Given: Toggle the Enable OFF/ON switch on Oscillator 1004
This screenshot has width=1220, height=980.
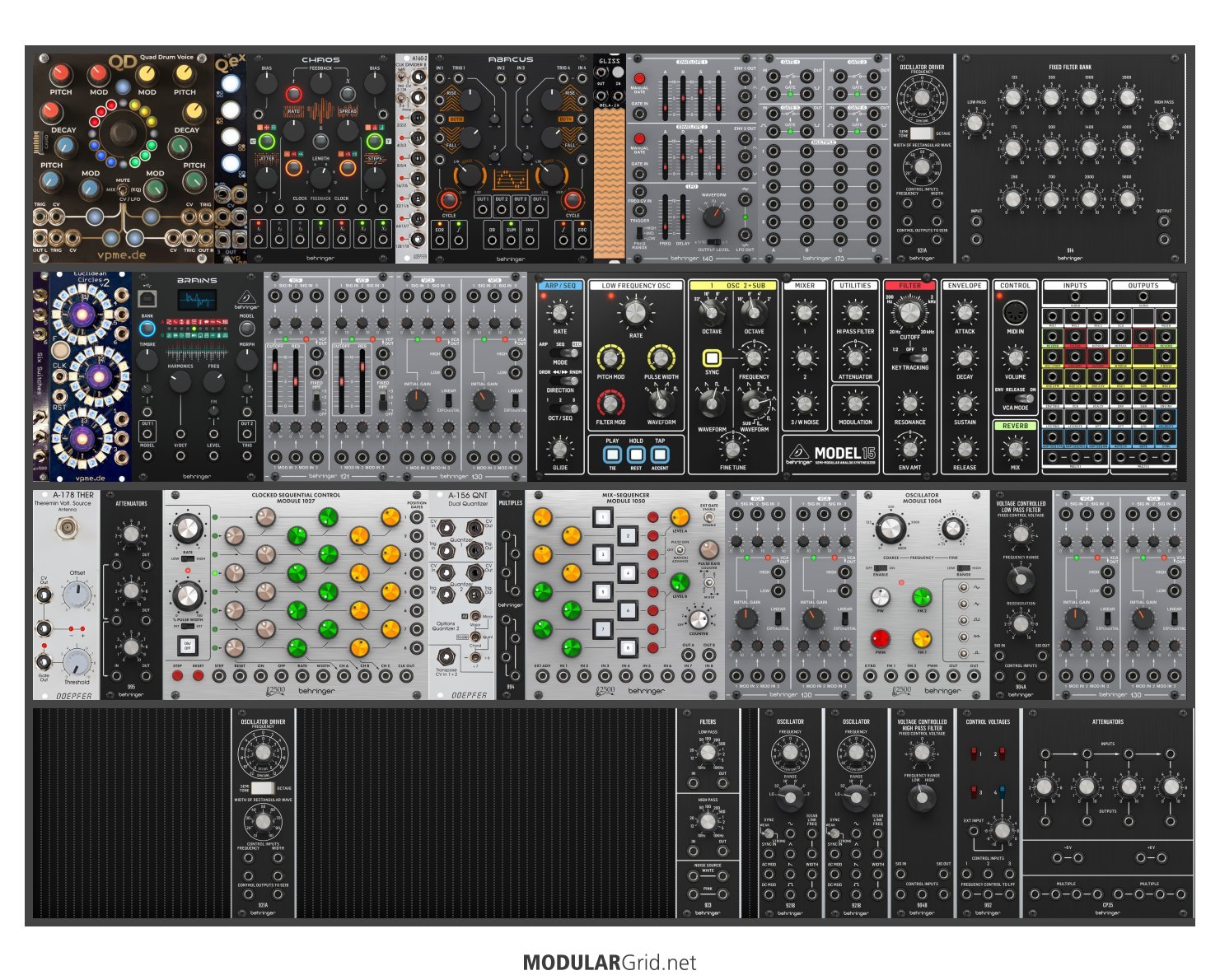Looking at the screenshot, I should pyautogui.click(x=880, y=568).
